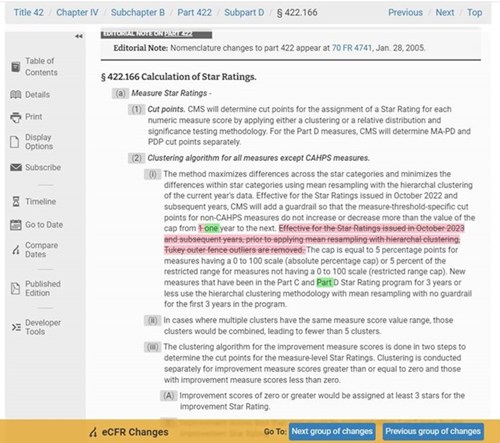Click Previous group of changes button

(x=433, y=431)
